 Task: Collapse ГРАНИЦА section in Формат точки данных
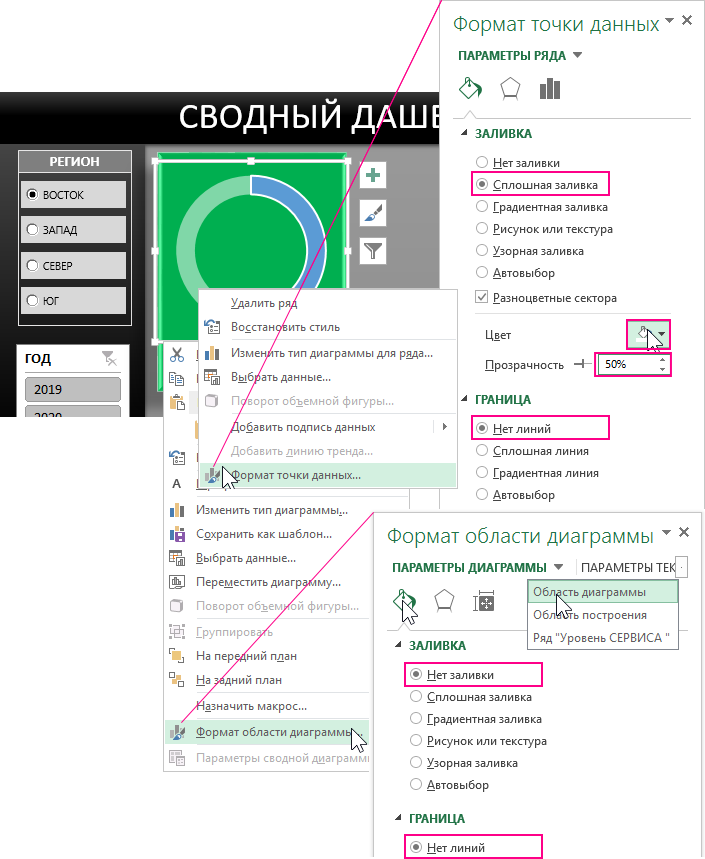(464, 399)
